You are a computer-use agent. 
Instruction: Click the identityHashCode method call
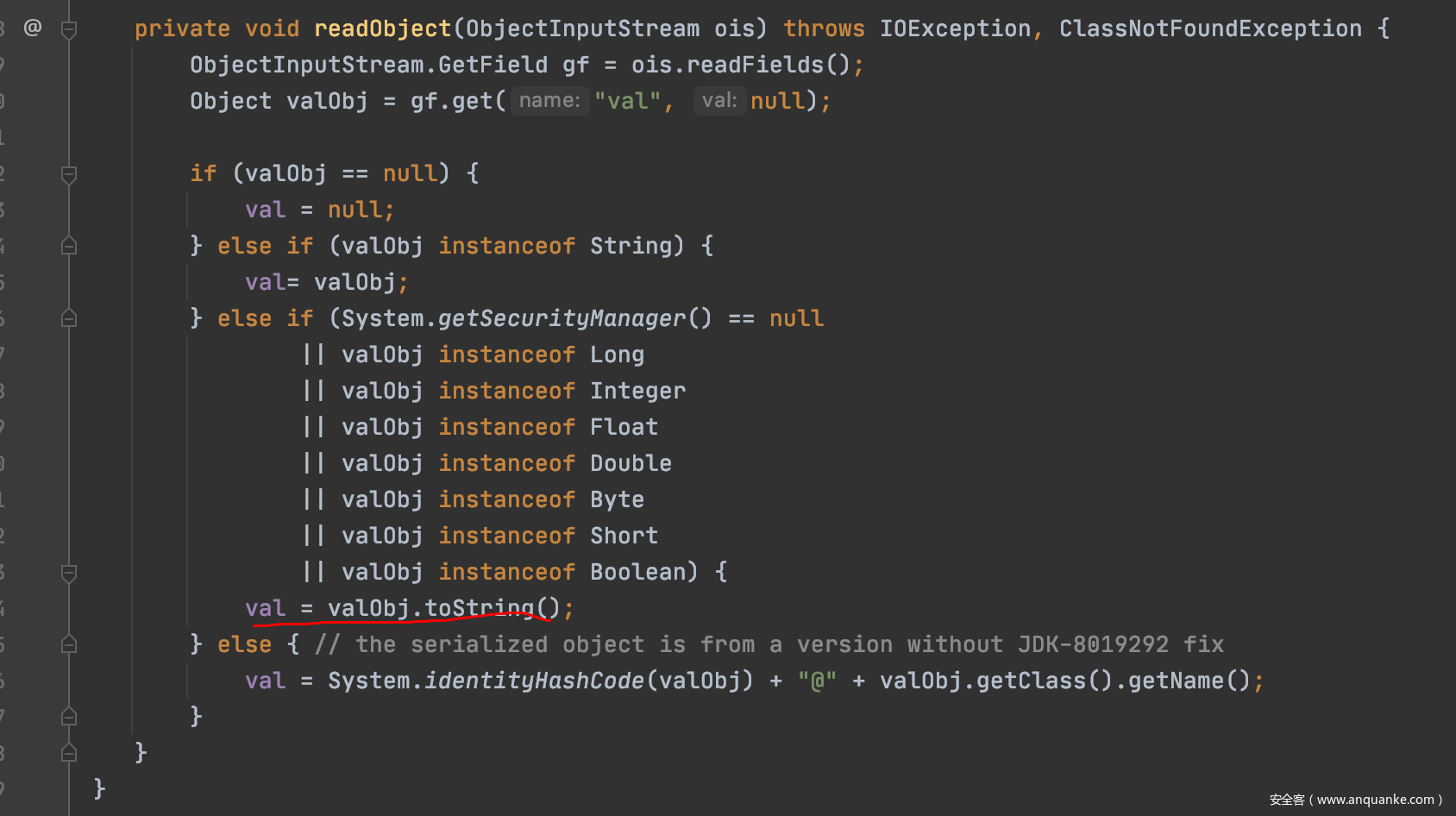534,681
